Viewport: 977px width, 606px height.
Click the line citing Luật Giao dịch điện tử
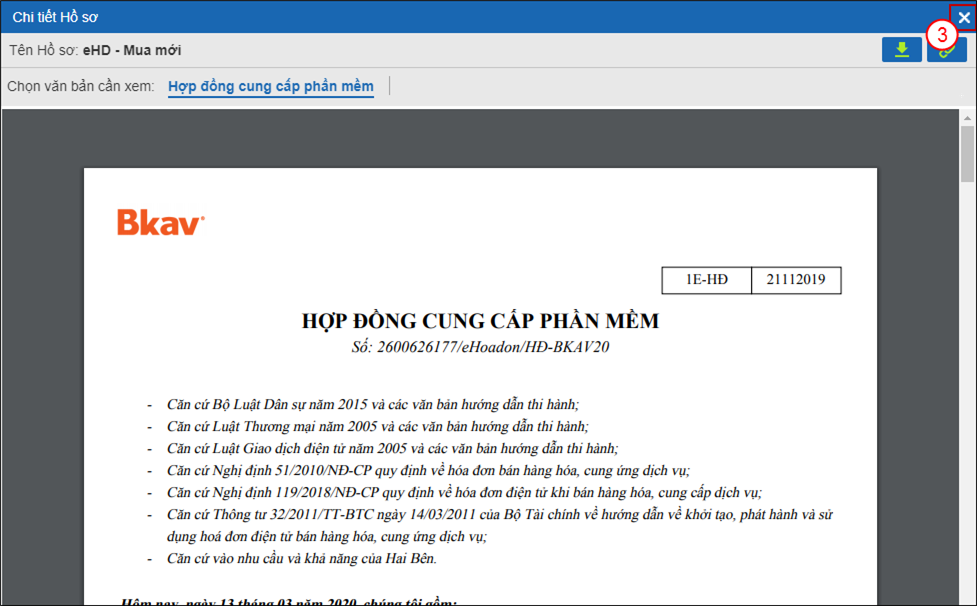point(393,448)
